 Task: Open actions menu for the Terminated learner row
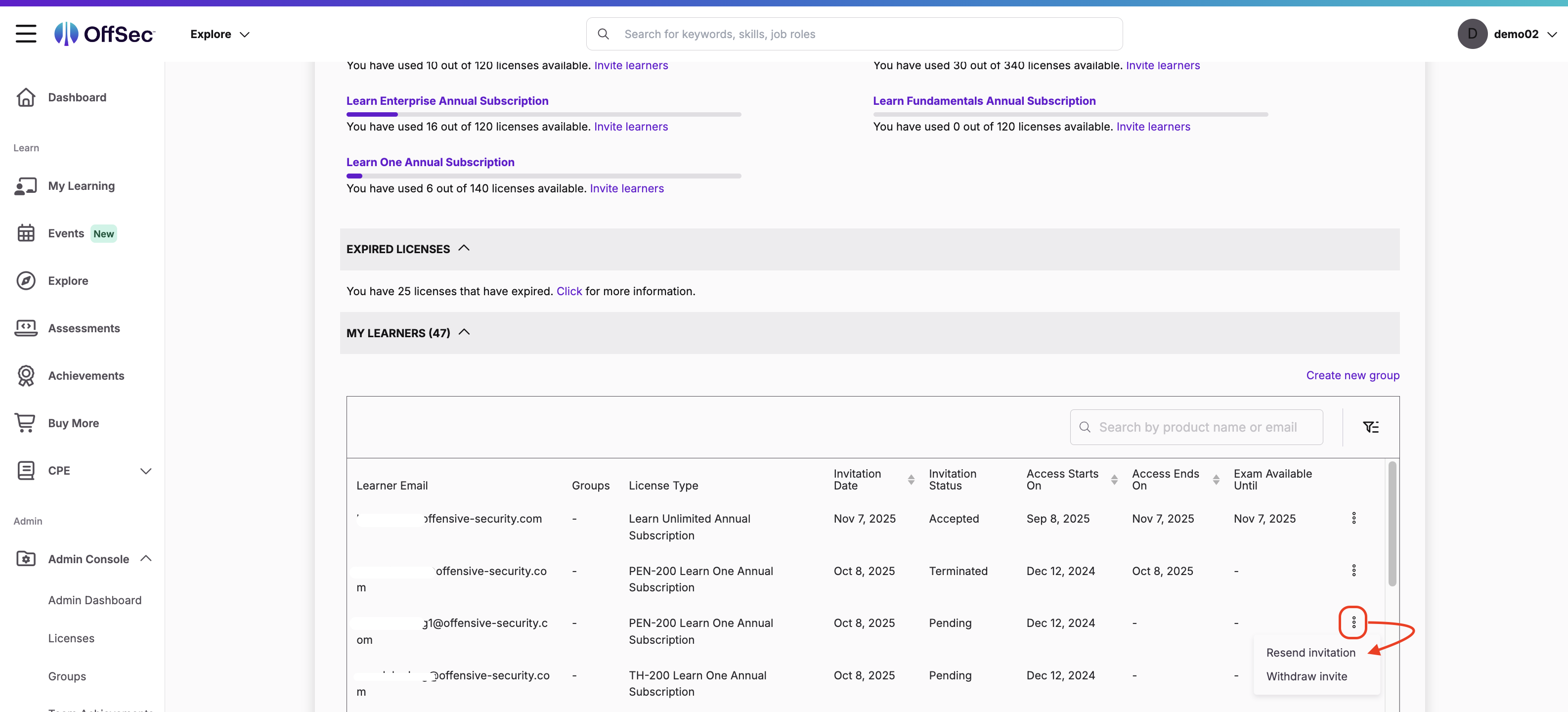pyautogui.click(x=1353, y=570)
